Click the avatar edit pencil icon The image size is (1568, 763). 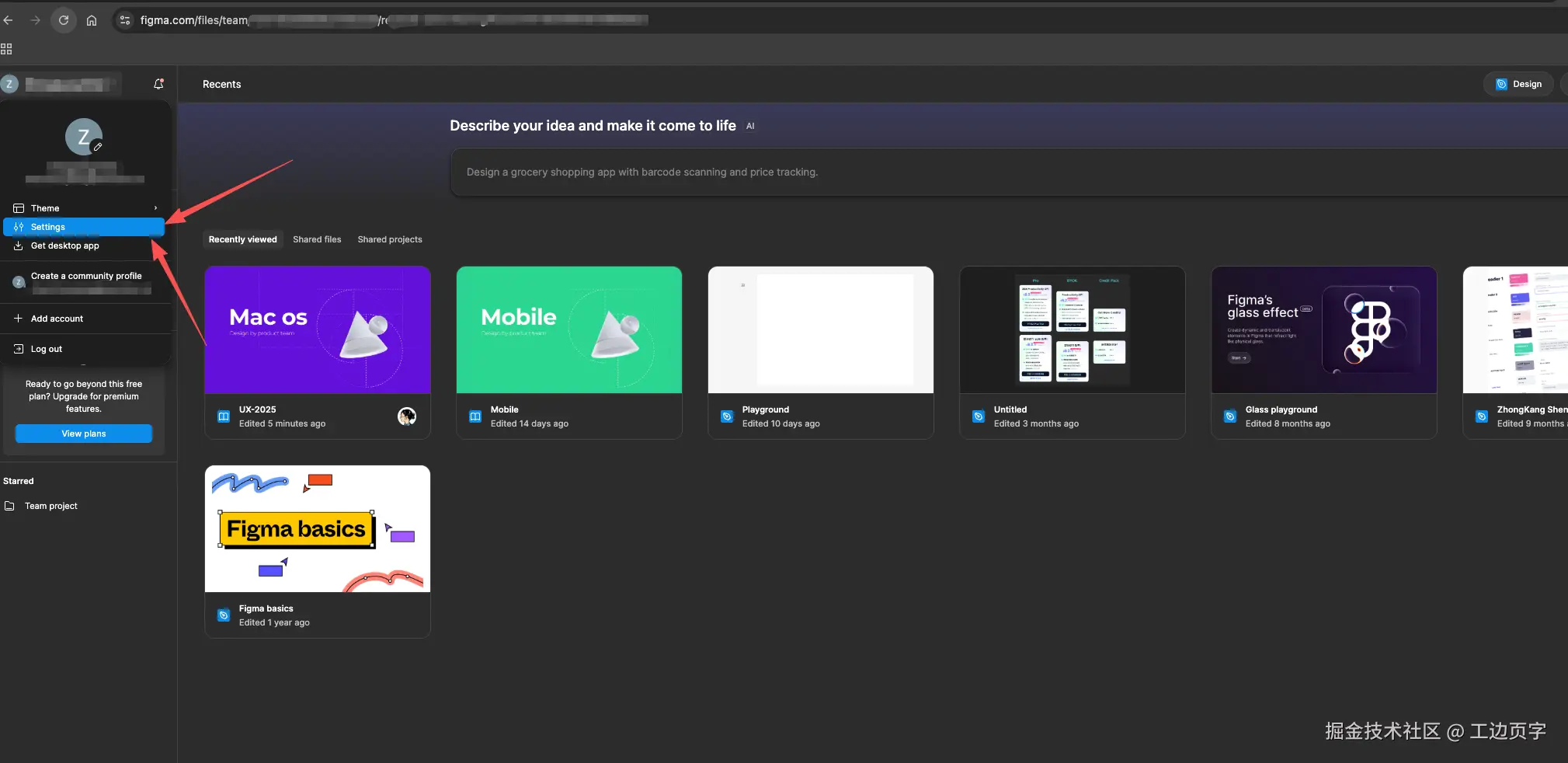coord(98,147)
